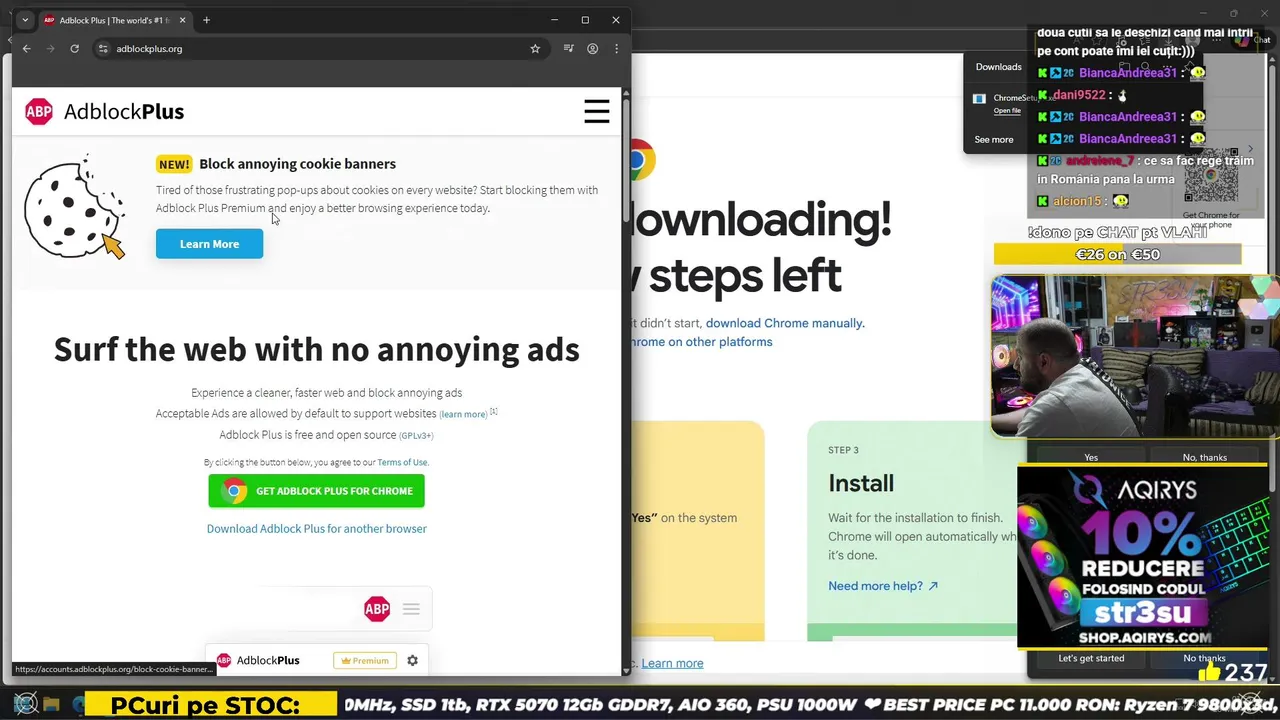Click GET ADBLOCK PLUS FOR CHROME button
The height and width of the screenshot is (720, 1280).
tap(316, 491)
